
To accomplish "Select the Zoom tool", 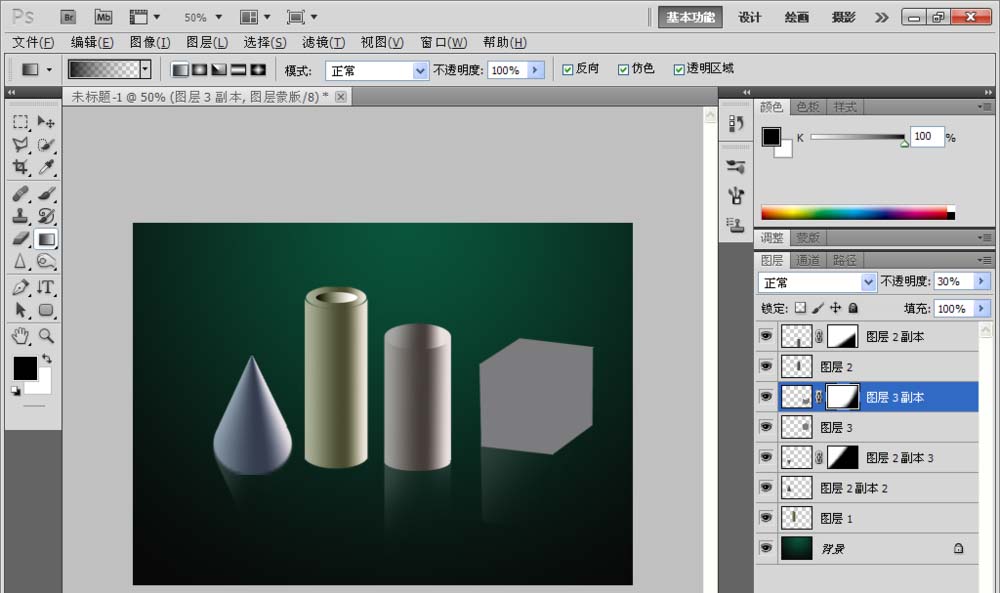I will coord(46,336).
